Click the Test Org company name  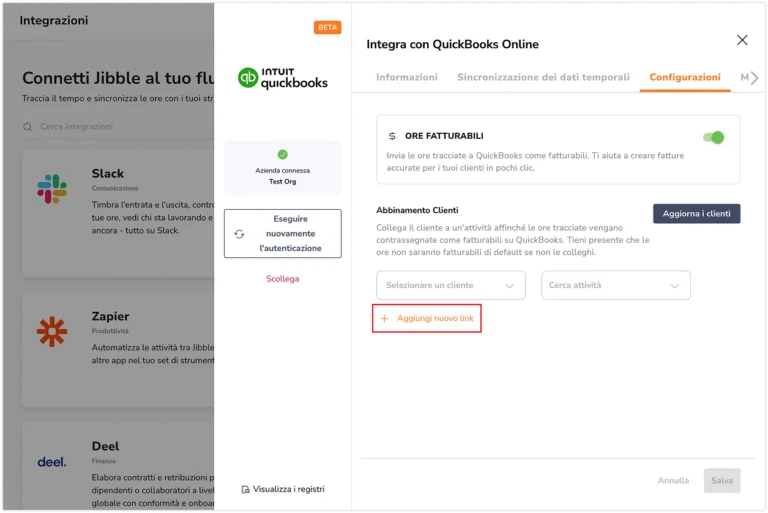pyautogui.click(x=283, y=182)
